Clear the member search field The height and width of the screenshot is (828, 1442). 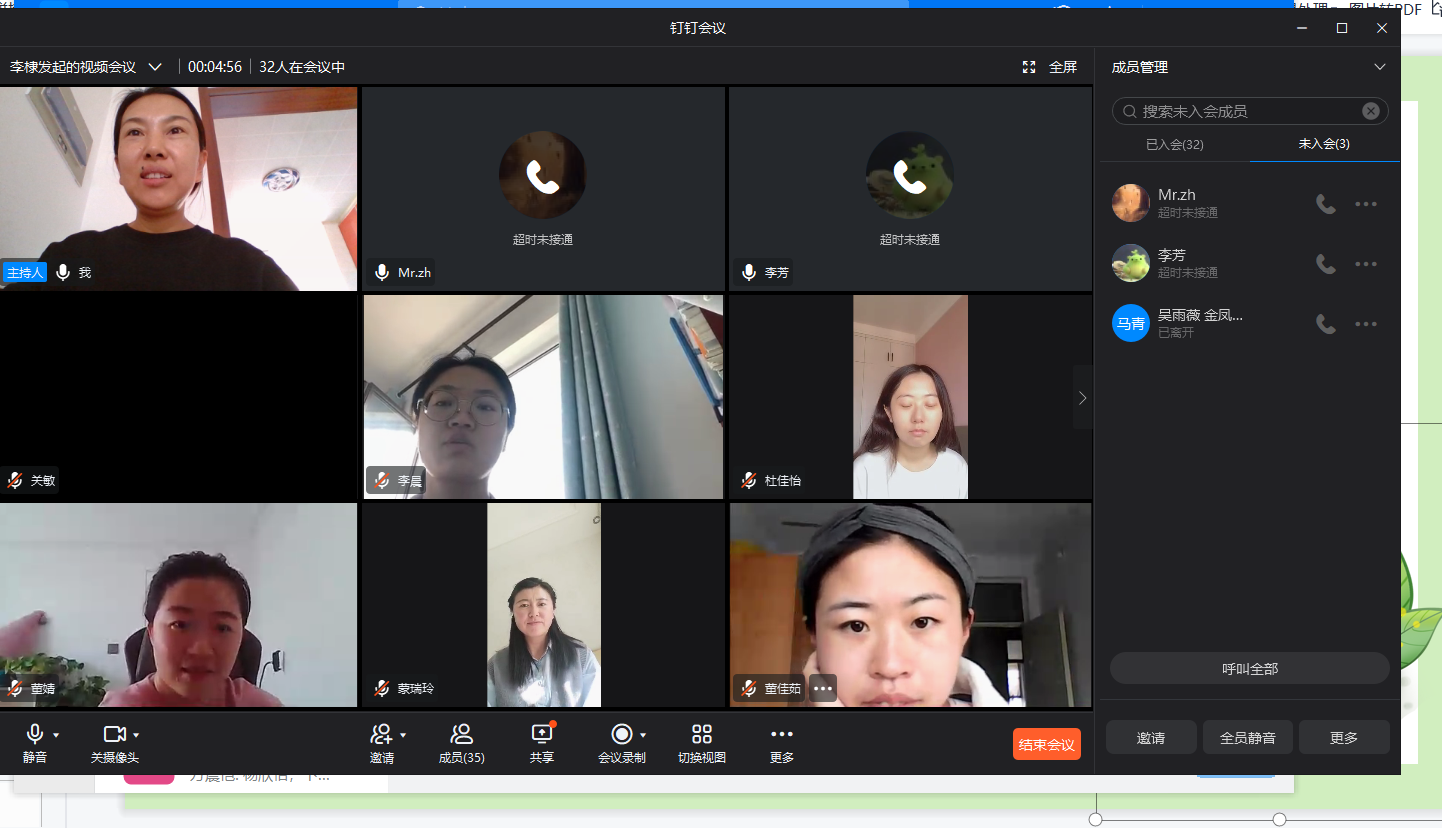(x=1370, y=111)
